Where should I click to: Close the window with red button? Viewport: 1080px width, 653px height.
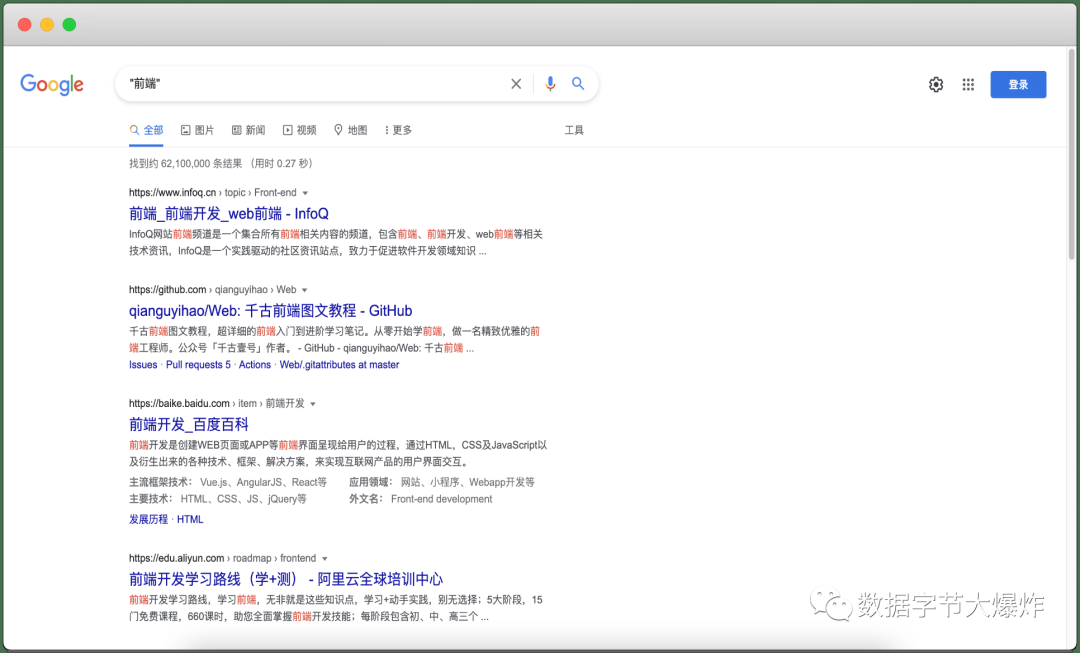point(24,25)
